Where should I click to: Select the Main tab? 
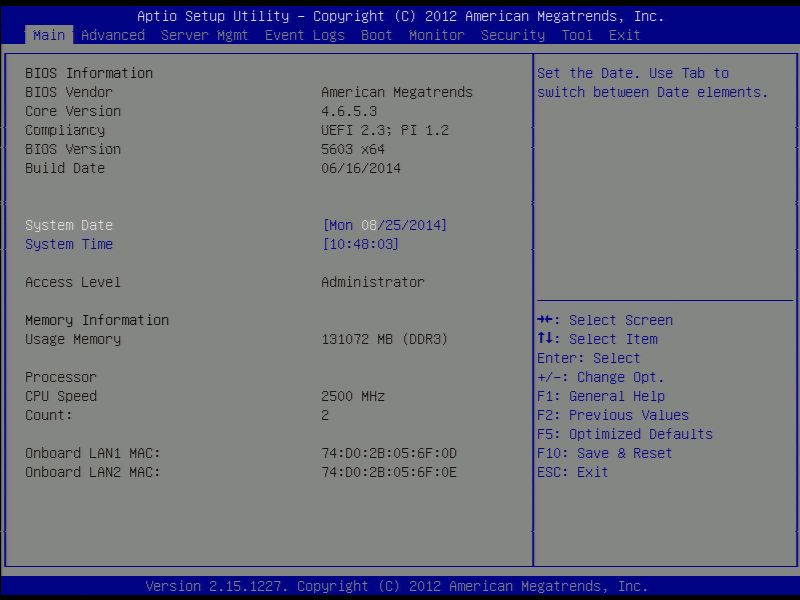pyautogui.click(x=48, y=35)
